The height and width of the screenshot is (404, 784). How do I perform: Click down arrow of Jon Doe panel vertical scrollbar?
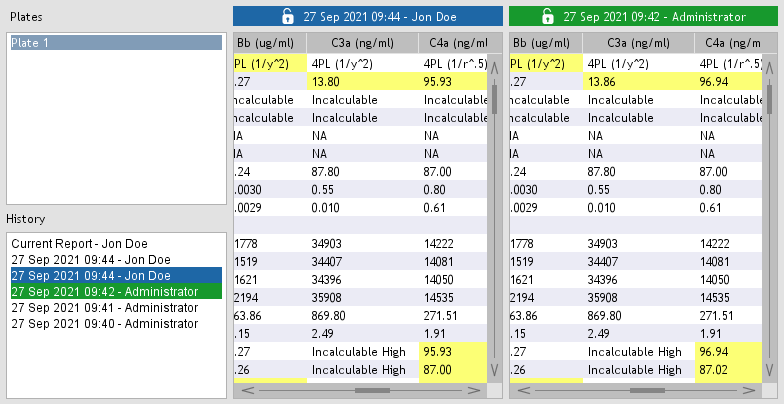click(494, 370)
